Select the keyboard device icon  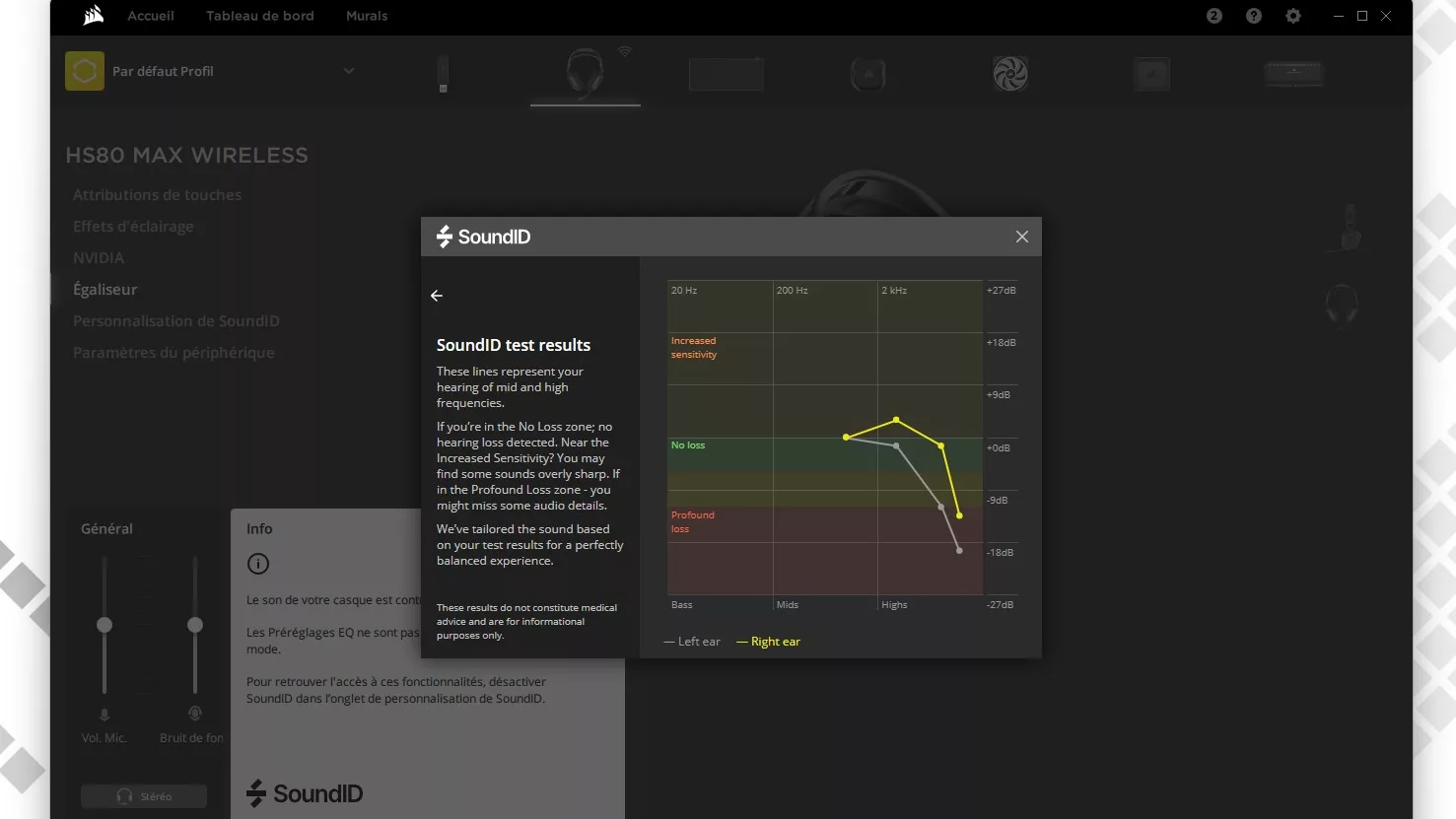(1293, 74)
